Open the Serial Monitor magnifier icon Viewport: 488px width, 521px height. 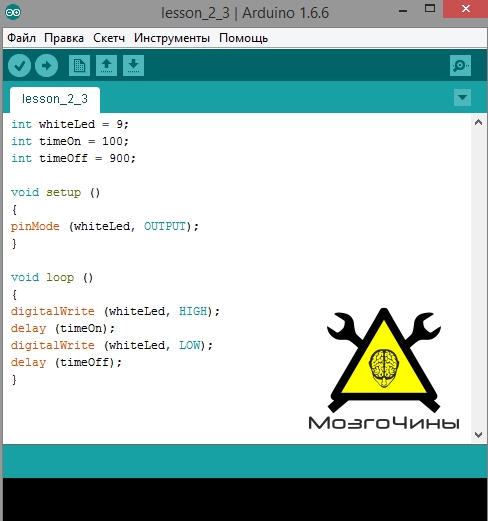pos(460,66)
